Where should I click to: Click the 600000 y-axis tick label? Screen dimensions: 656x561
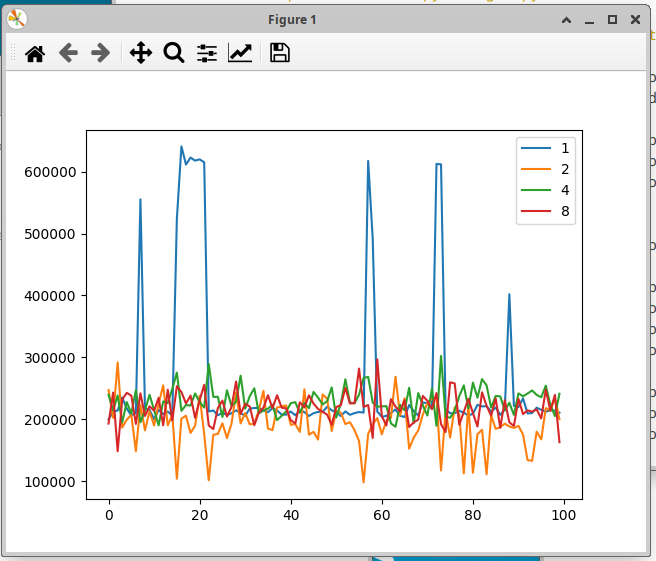[52, 172]
